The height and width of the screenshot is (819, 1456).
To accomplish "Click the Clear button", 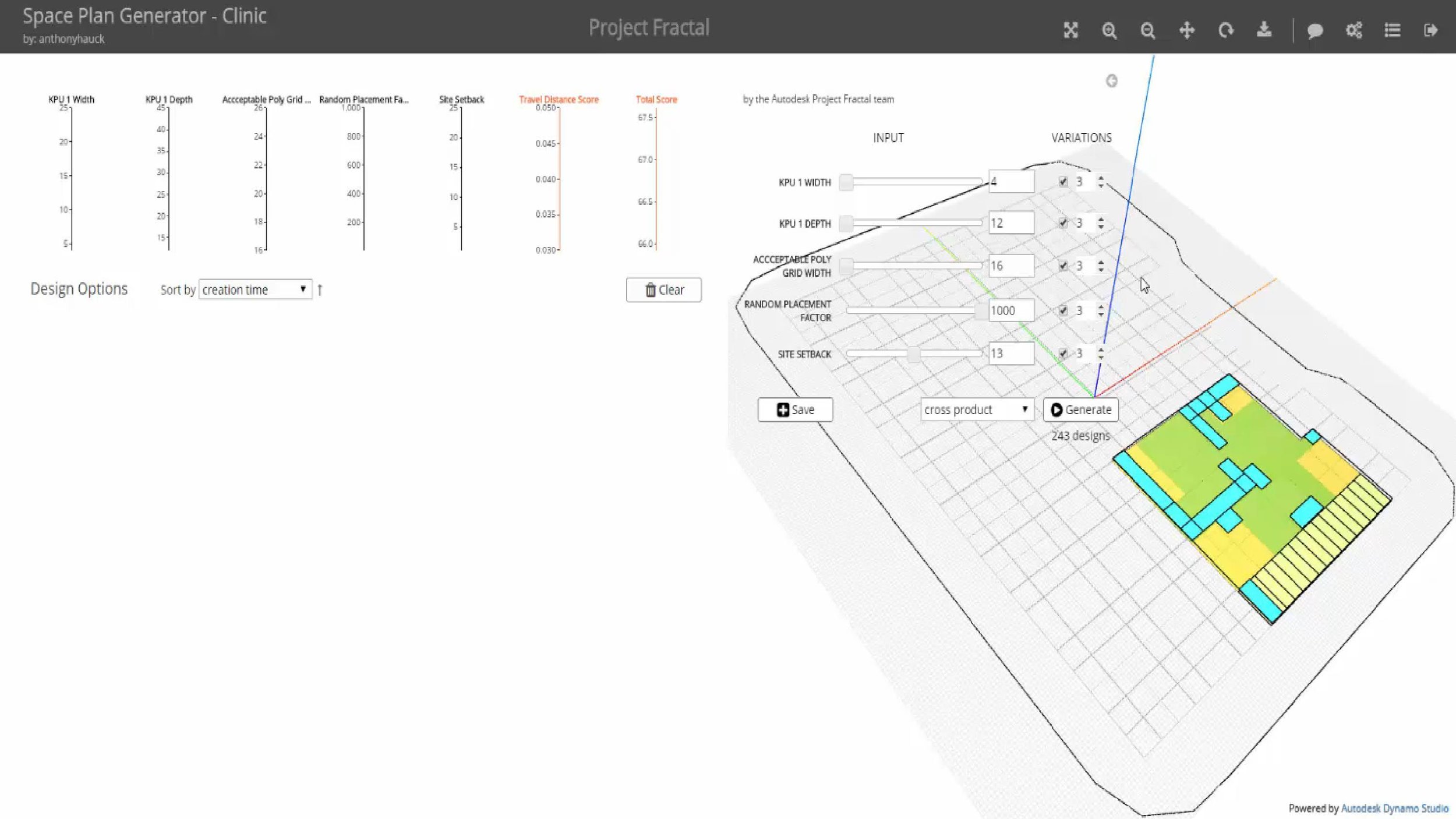I will [x=663, y=290].
